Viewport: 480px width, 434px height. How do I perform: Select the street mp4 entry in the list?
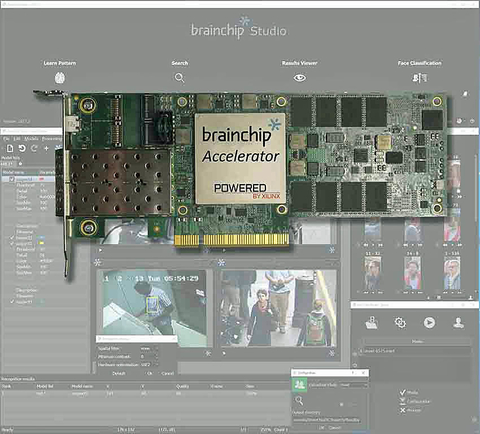point(415,351)
